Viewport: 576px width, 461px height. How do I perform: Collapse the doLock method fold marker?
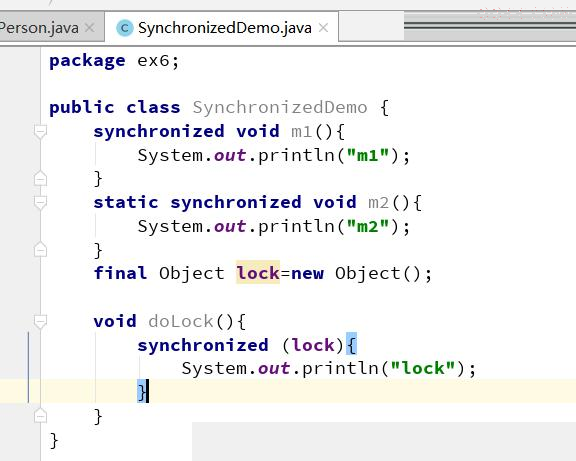tap(40, 321)
